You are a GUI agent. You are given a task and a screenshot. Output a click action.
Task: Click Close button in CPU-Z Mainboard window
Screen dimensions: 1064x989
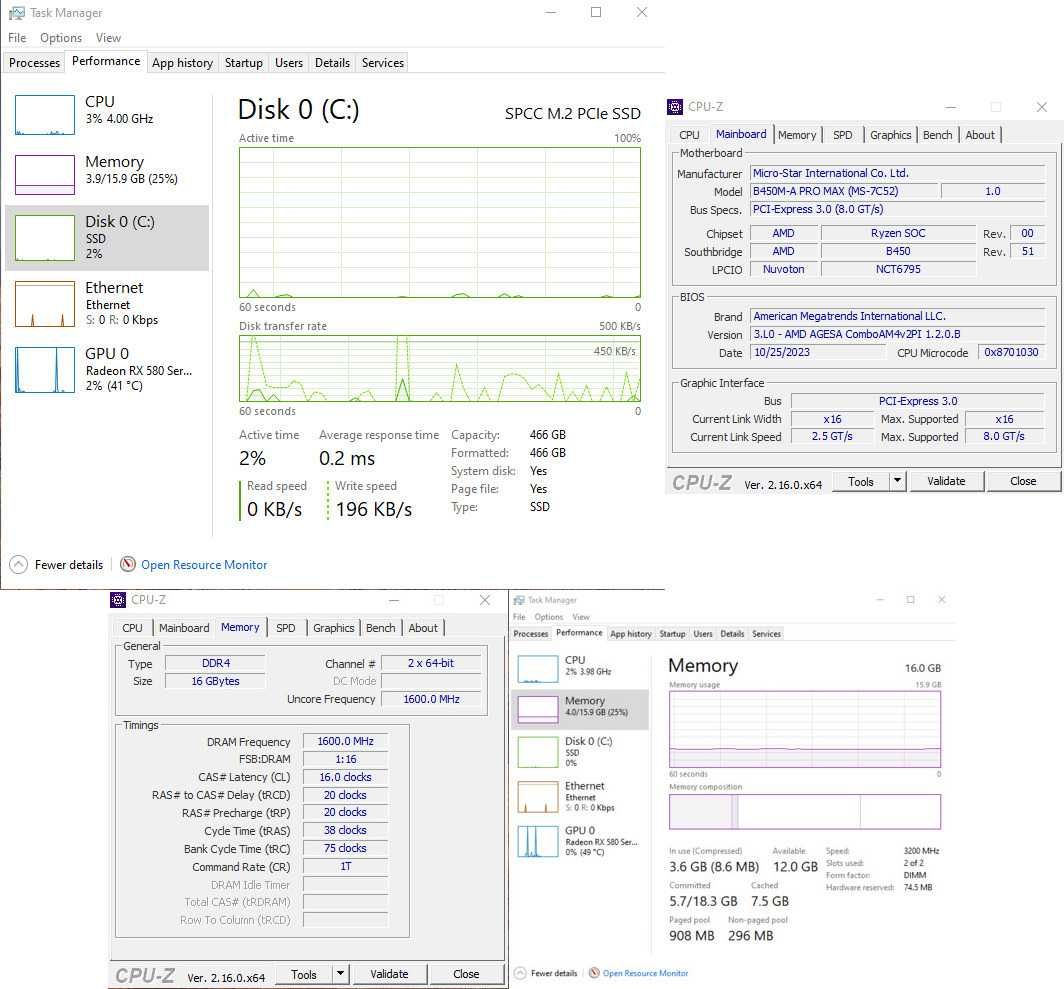coord(1023,481)
